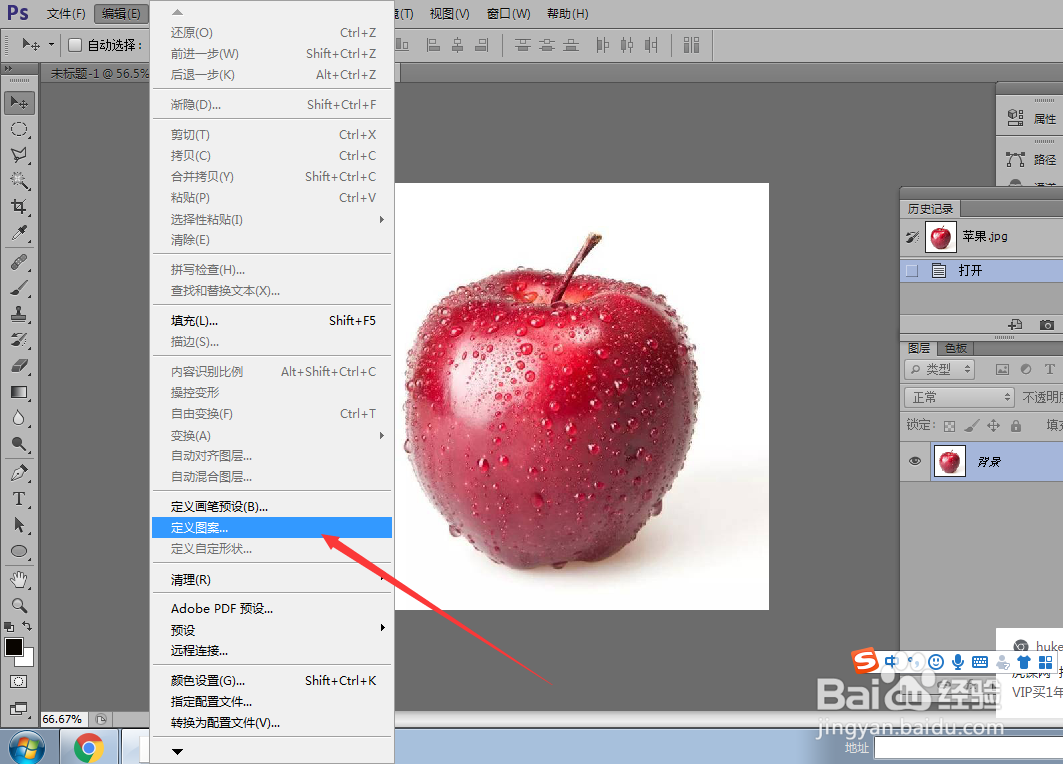The image size is (1063, 764).
Task: Click the background color swatch
Action: pos(28,660)
